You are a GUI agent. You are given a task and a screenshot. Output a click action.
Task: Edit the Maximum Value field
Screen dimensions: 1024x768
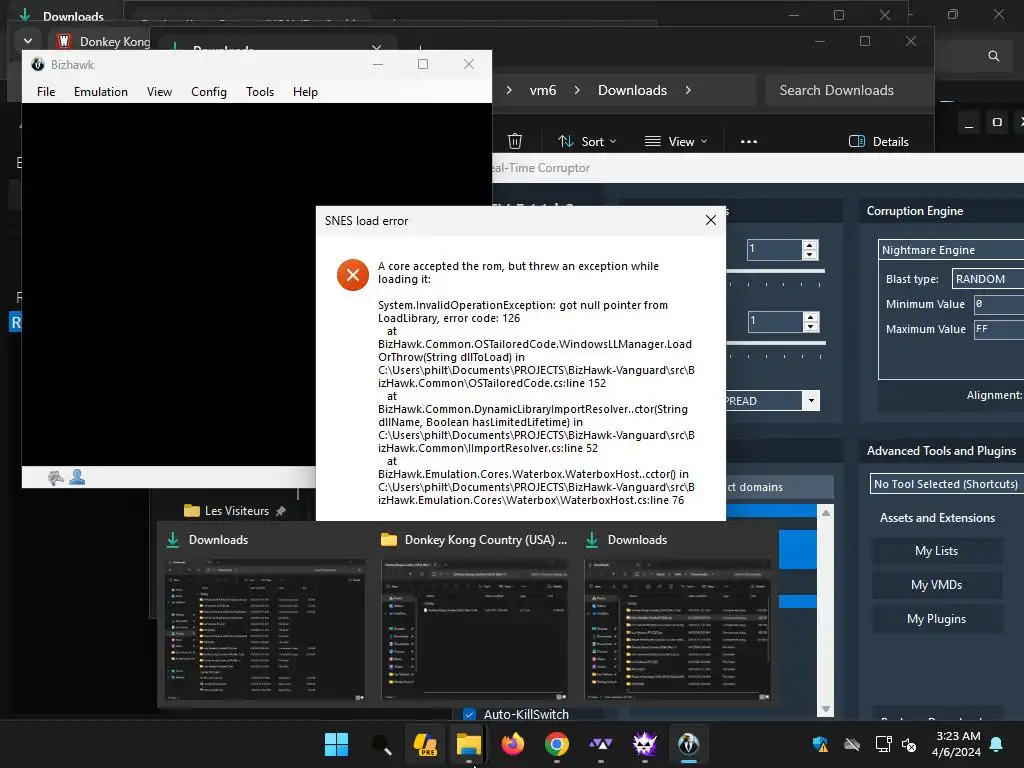click(x=999, y=328)
